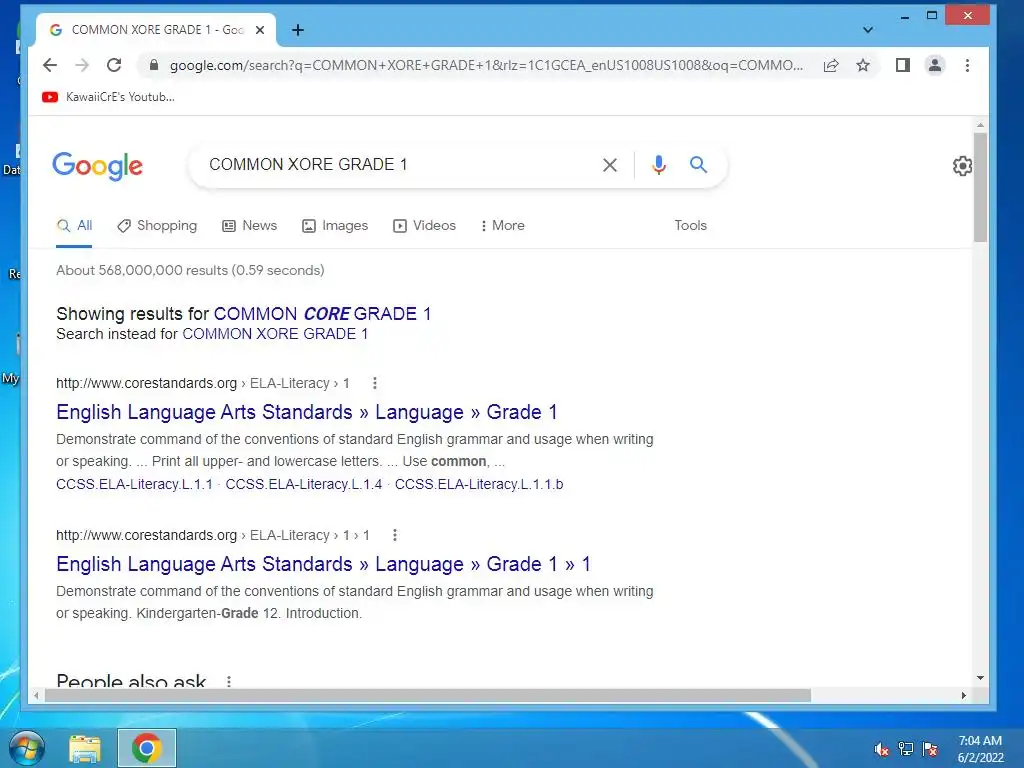Open COMMON CORE GRADE 1 corrected link
Screen dimensions: 1024x768
[x=323, y=313]
